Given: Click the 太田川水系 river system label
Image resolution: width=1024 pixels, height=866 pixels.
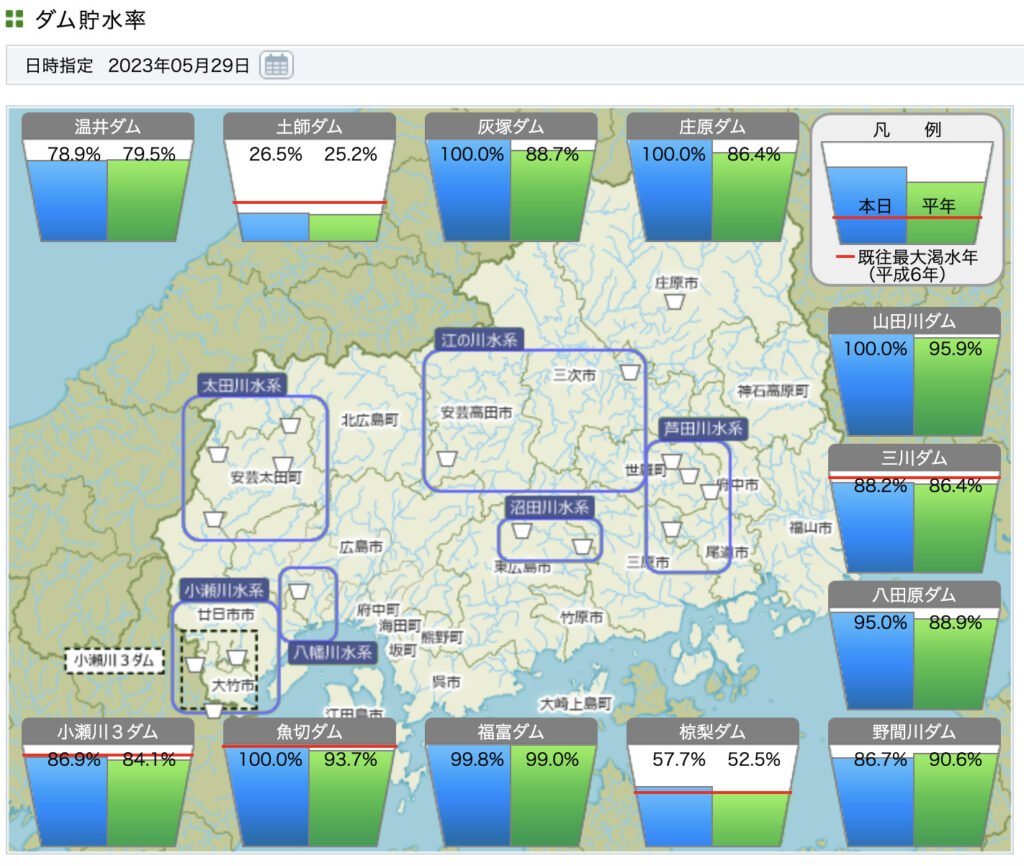Looking at the screenshot, I should pos(242,385).
